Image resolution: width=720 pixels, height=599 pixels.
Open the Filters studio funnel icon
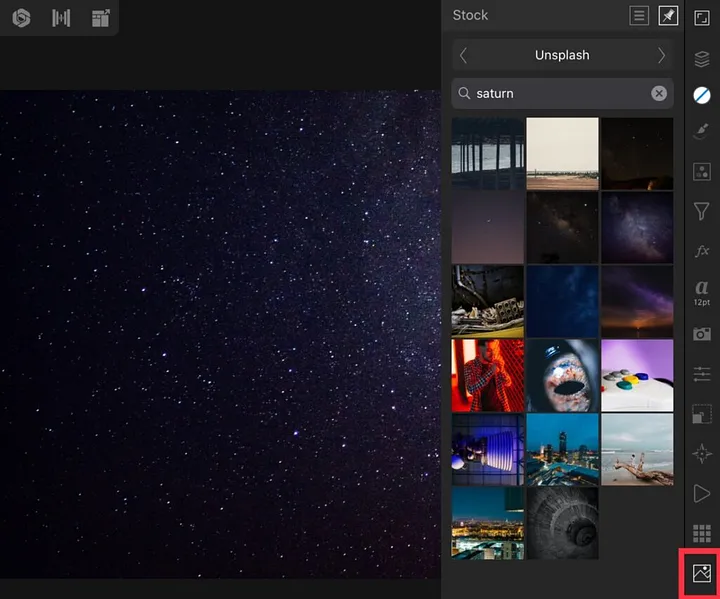tap(702, 211)
